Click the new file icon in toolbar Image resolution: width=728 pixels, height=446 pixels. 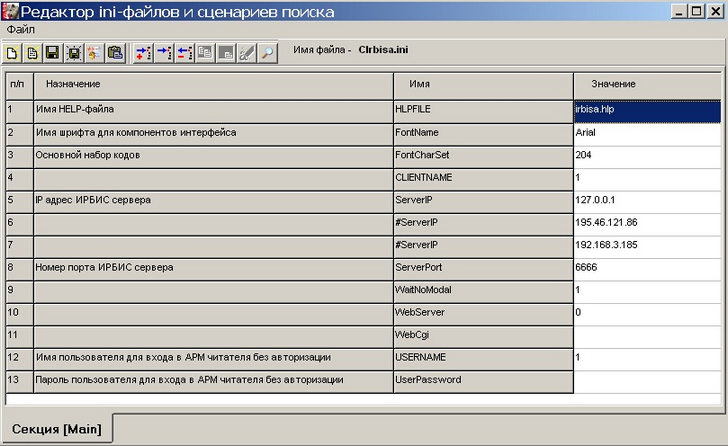[x=12, y=52]
